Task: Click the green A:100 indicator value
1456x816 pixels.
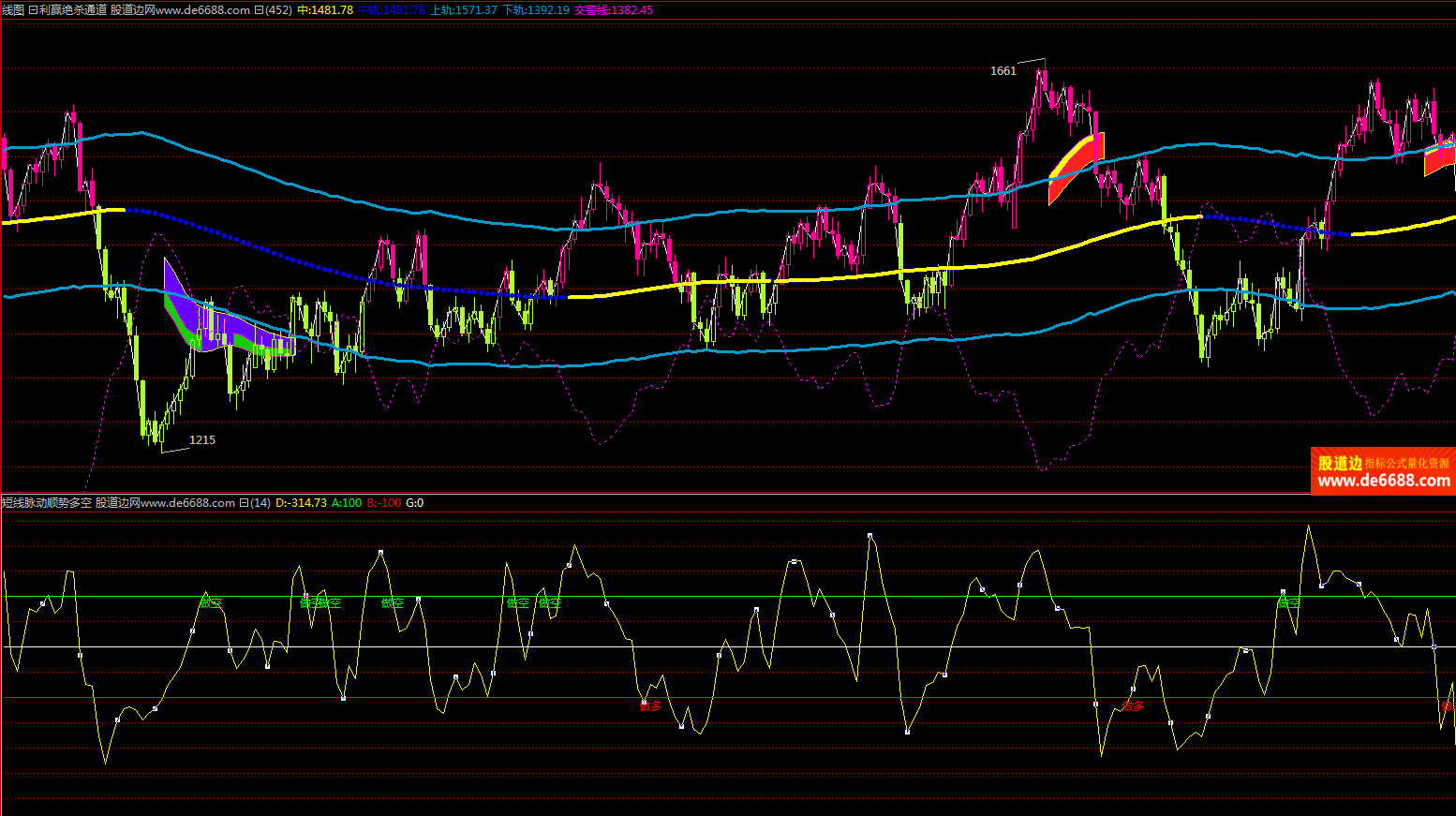Action: pos(347,503)
